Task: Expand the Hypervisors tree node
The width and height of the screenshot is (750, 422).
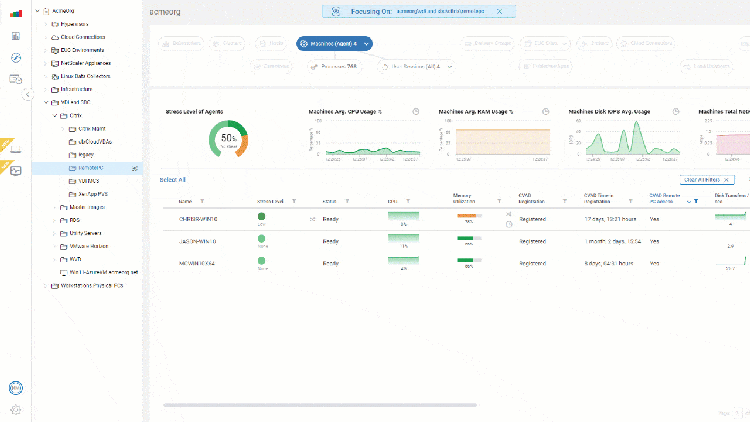Action: (x=46, y=24)
